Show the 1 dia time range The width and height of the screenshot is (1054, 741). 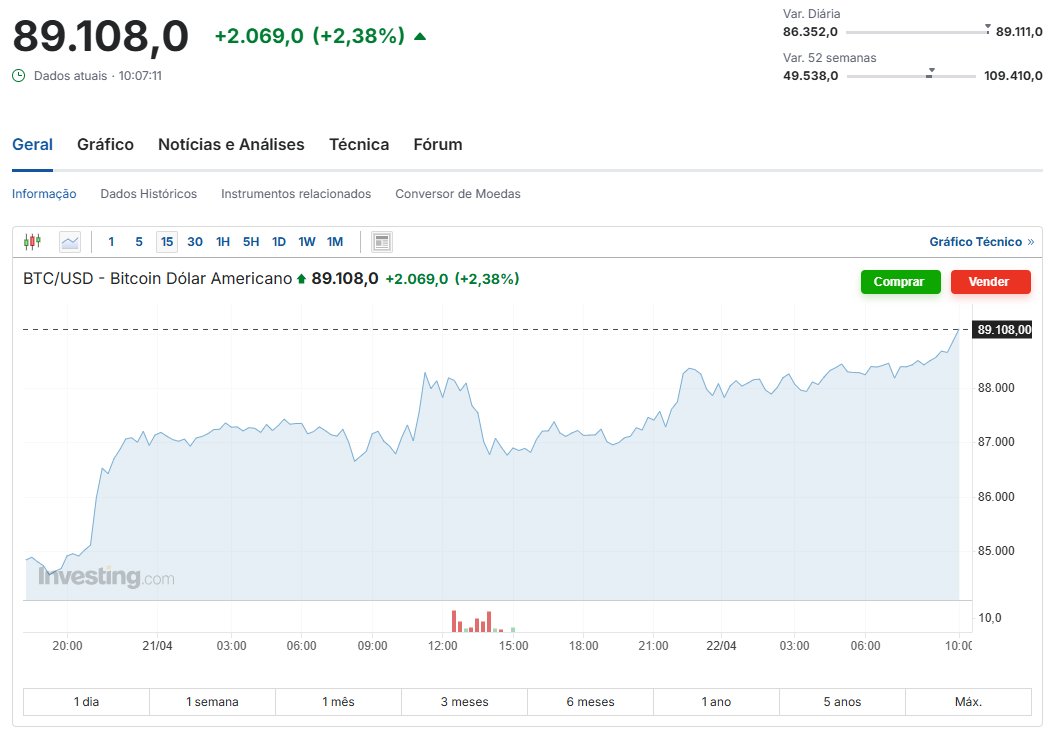click(x=86, y=701)
